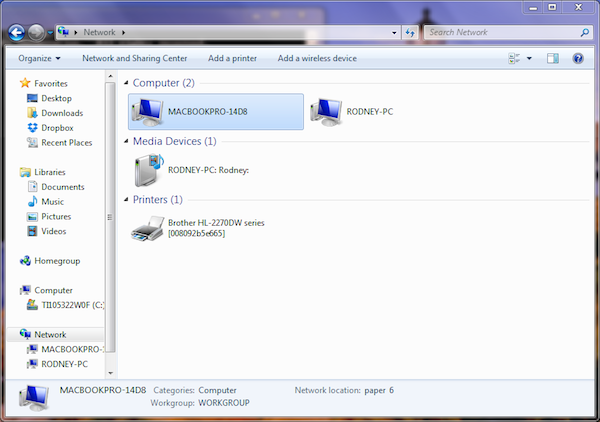600x422 pixels.
Task: Click the search magnifier icon
Action: tap(585, 33)
